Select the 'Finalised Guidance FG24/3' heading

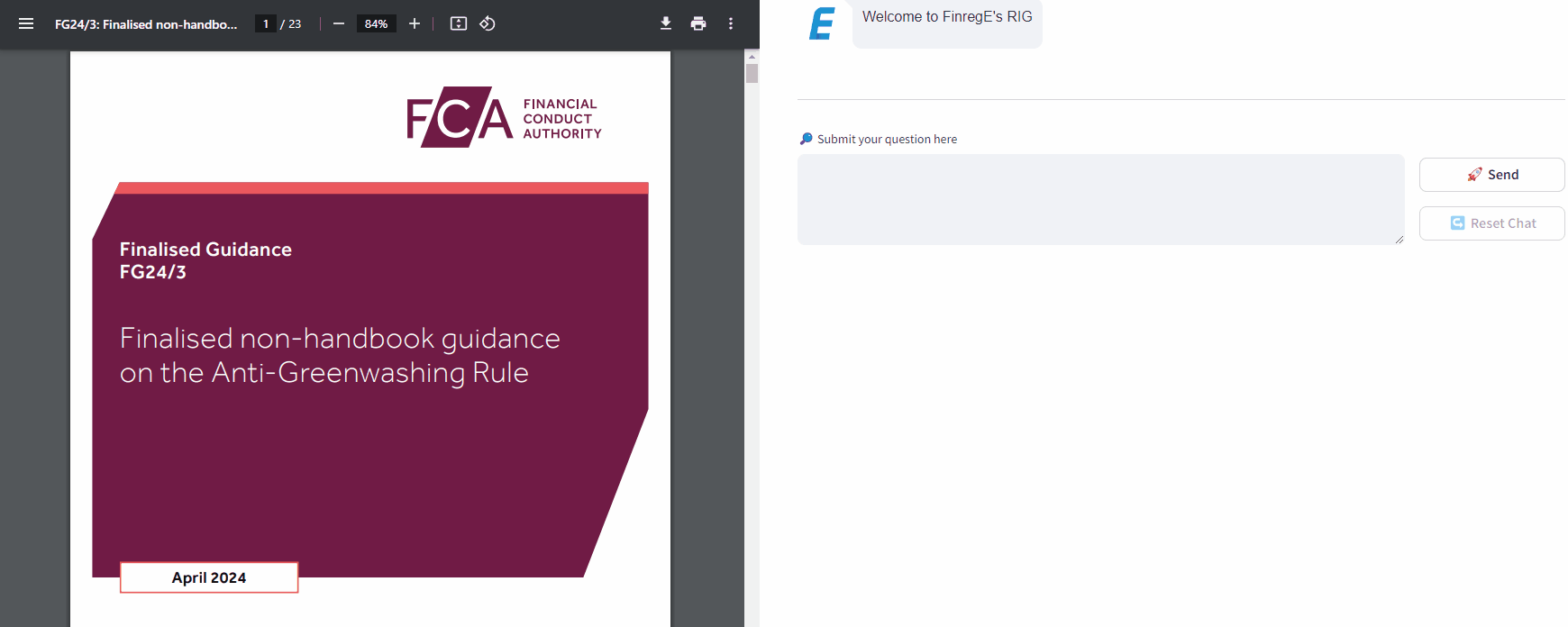(x=205, y=260)
